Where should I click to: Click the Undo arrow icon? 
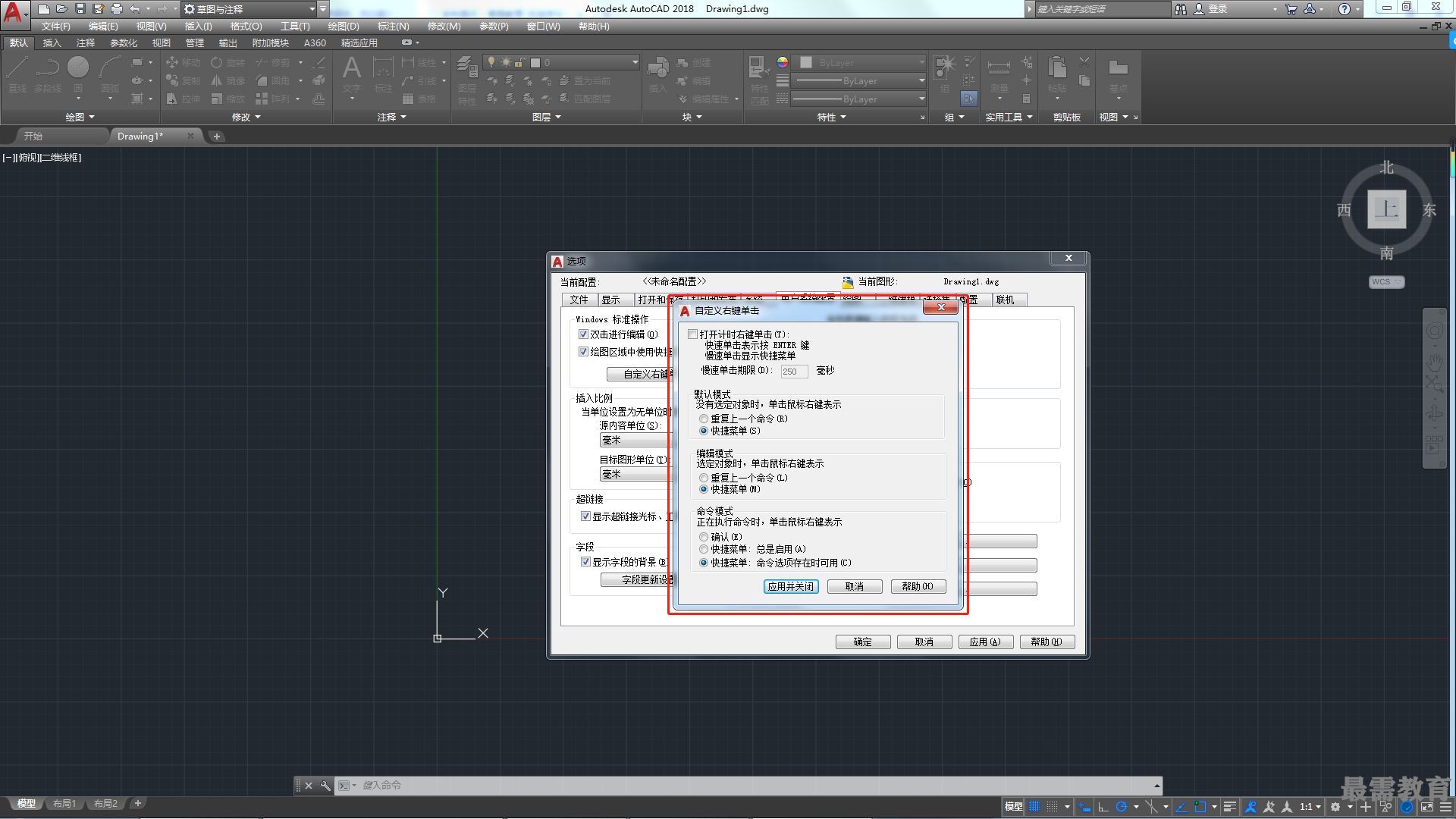(x=134, y=9)
